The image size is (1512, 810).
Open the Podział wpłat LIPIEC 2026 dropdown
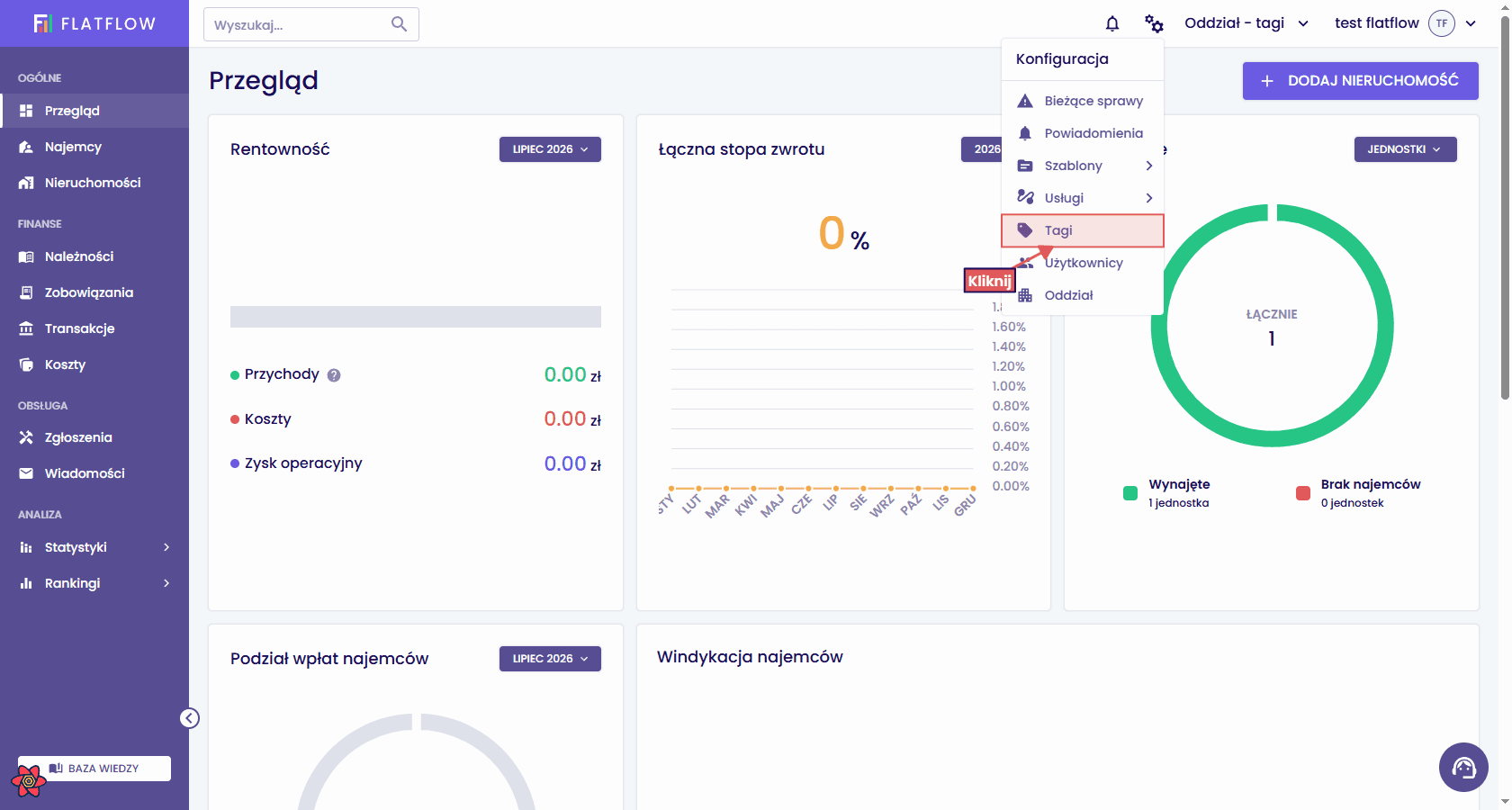[x=550, y=659]
